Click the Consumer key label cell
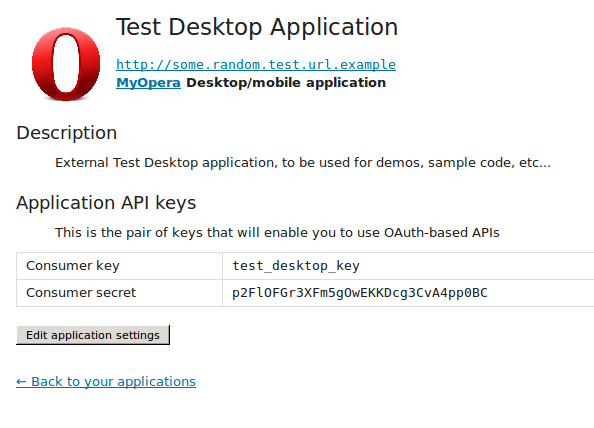 119,266
